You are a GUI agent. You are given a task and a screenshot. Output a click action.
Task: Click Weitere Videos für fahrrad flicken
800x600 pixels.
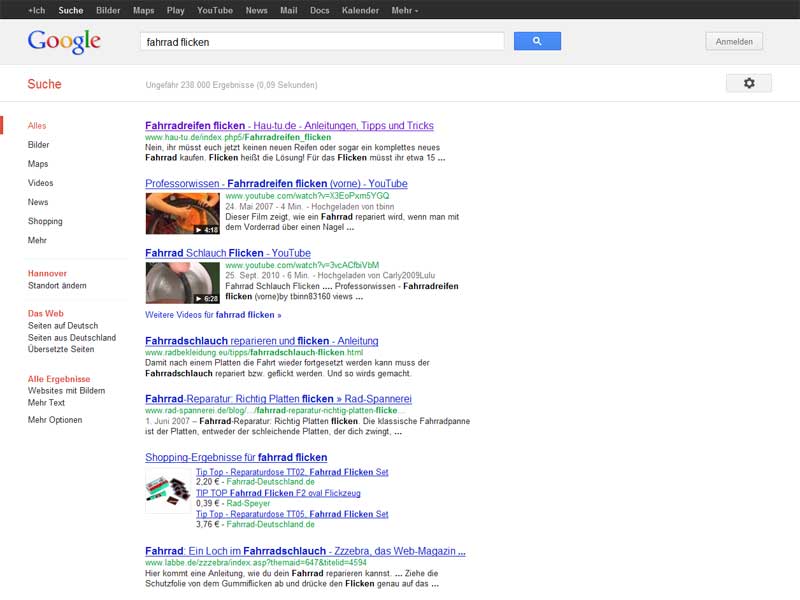(x=213, y=315)
